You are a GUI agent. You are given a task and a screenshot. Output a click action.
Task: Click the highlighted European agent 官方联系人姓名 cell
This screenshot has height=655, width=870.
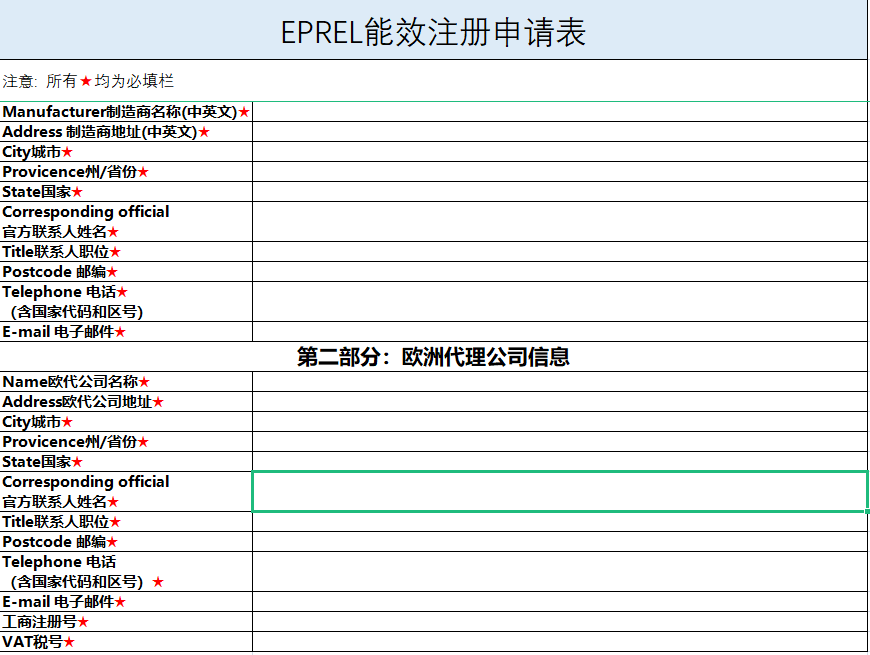[x=560, y=491]
